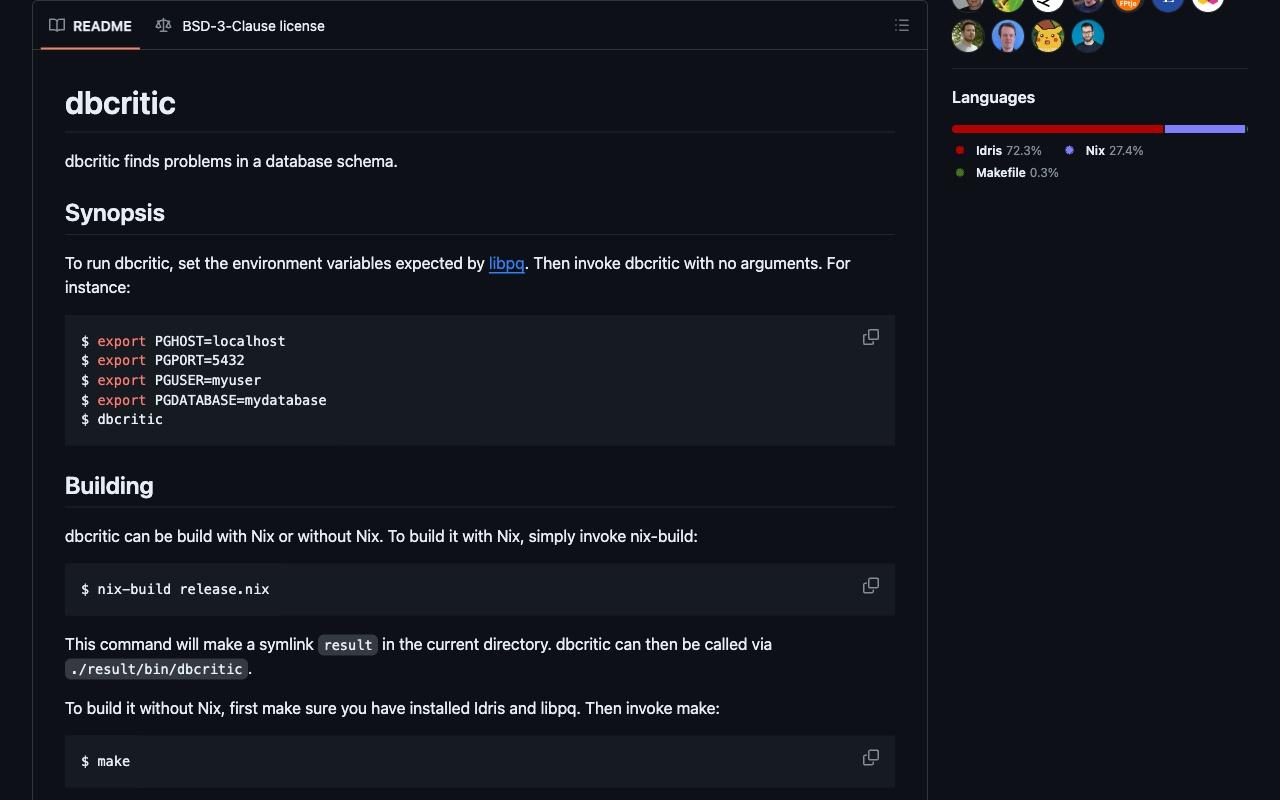
Task: Open contributor avatar with light blue background
Action: 1008,36
